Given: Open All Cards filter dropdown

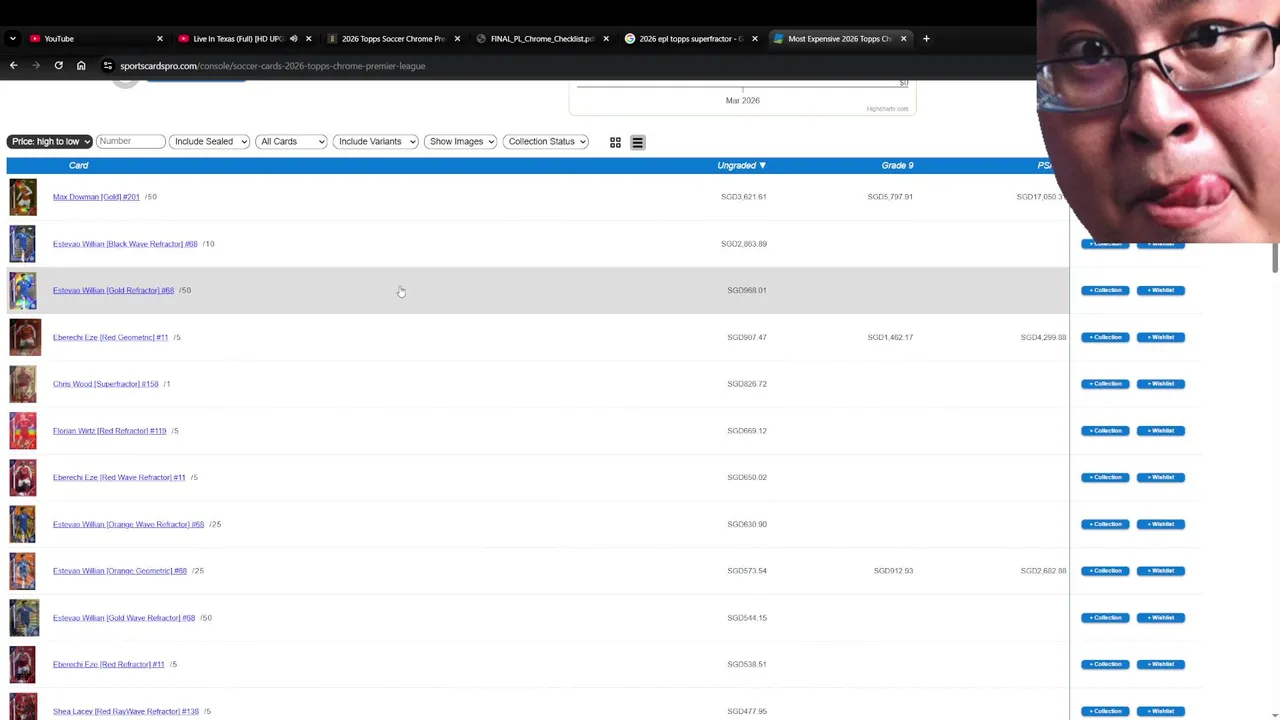Looking at the screenshot, I should point(291,142).
